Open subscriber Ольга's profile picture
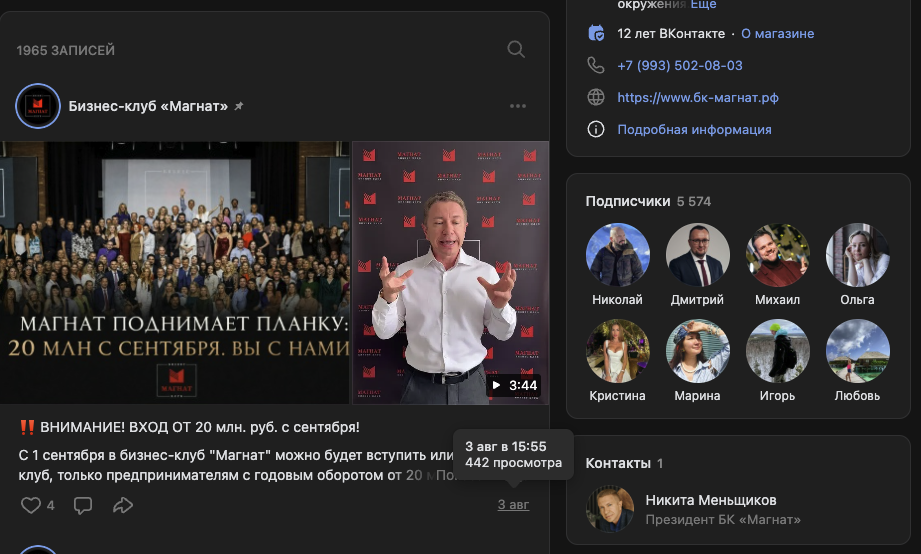 point(858,255)
